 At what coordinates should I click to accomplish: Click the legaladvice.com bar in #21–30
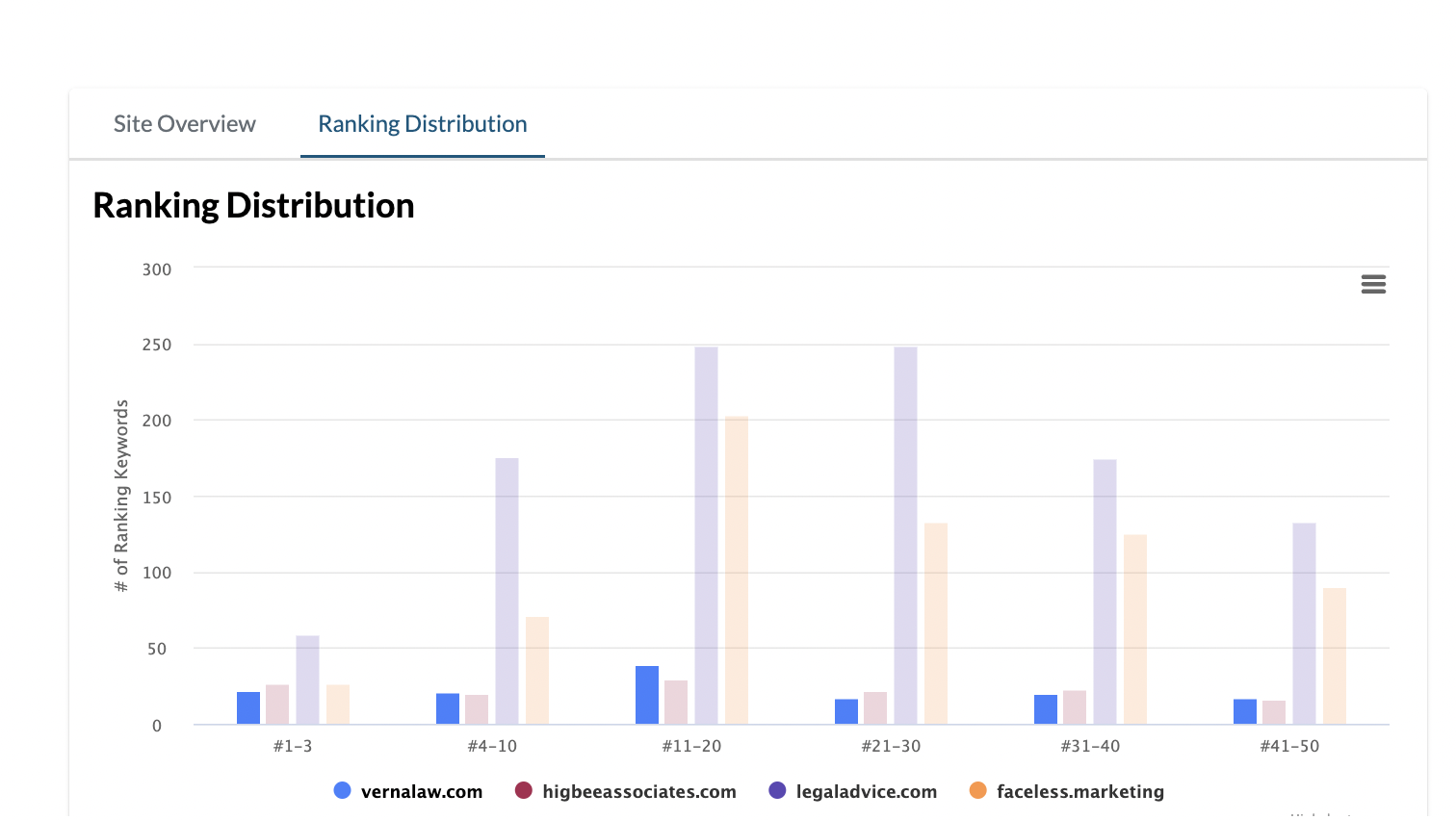click(905, 535)
